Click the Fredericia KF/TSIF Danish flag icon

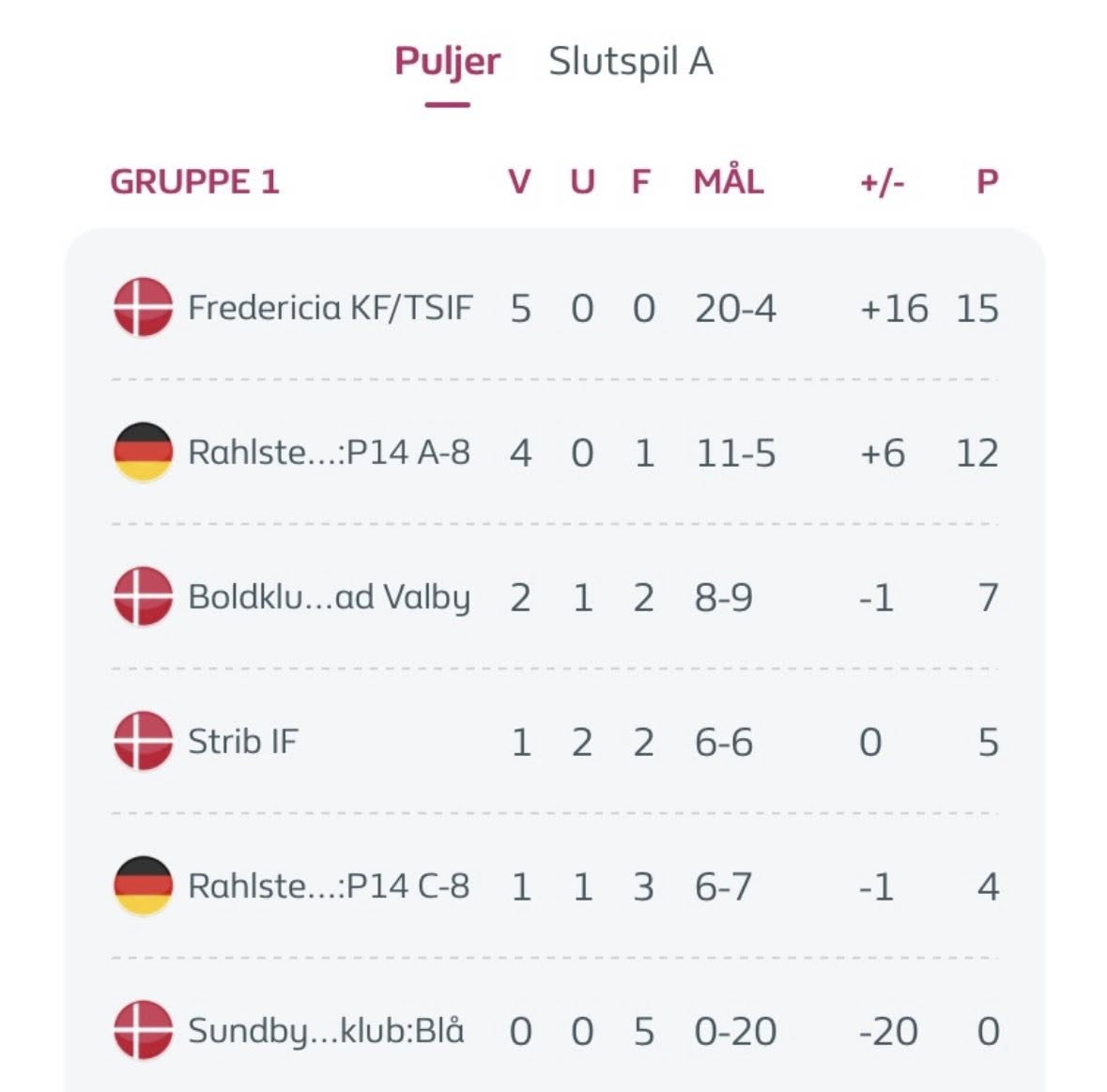click(144, 307)
